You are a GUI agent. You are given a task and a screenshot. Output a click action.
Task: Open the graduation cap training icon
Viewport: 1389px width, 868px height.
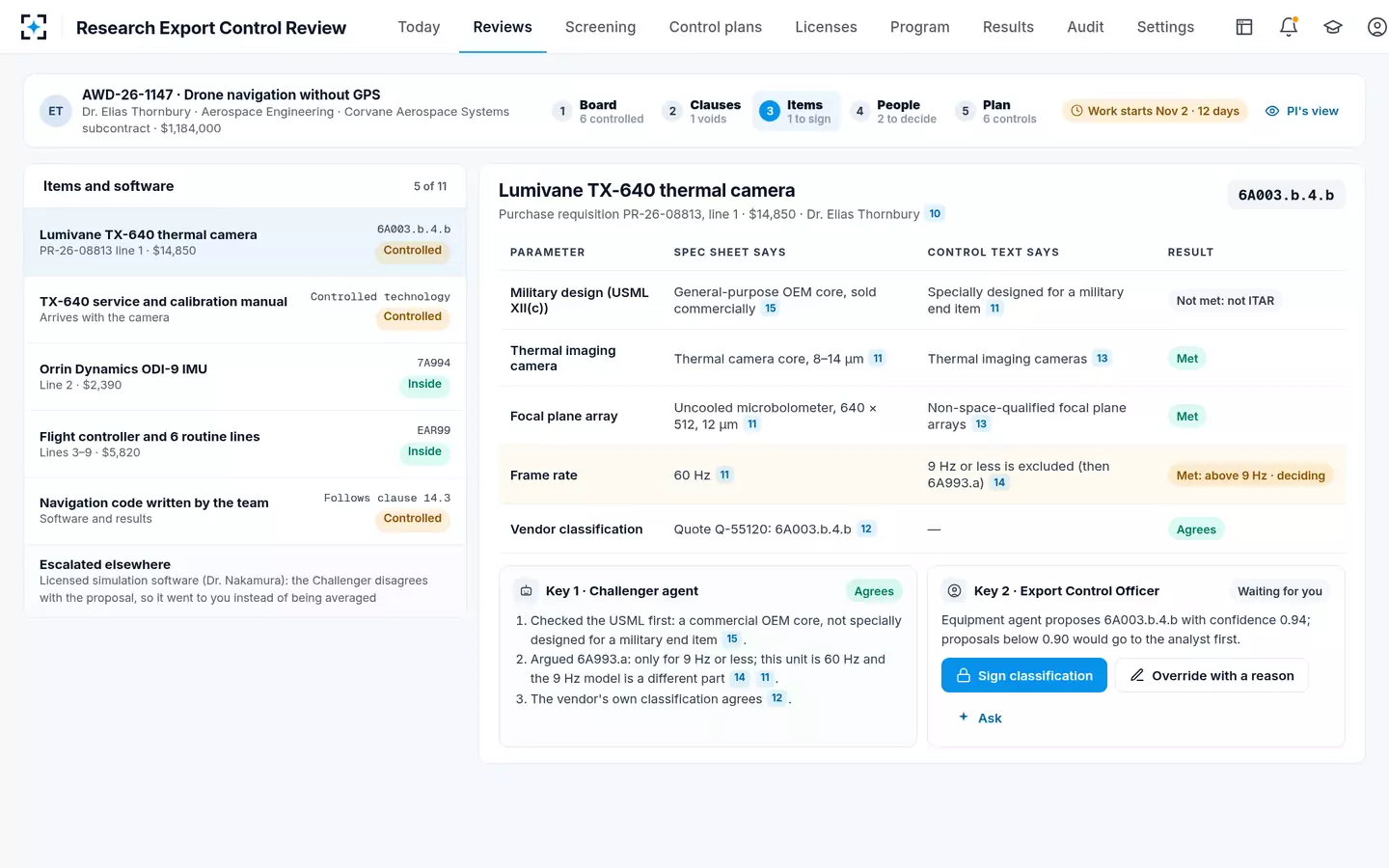click(1333, 27)
